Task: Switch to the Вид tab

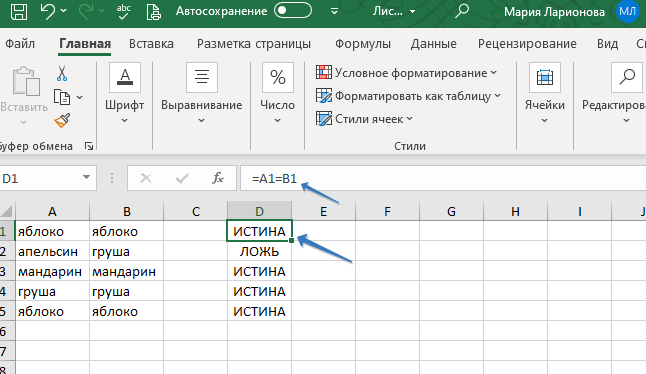Action: point(607,44)
